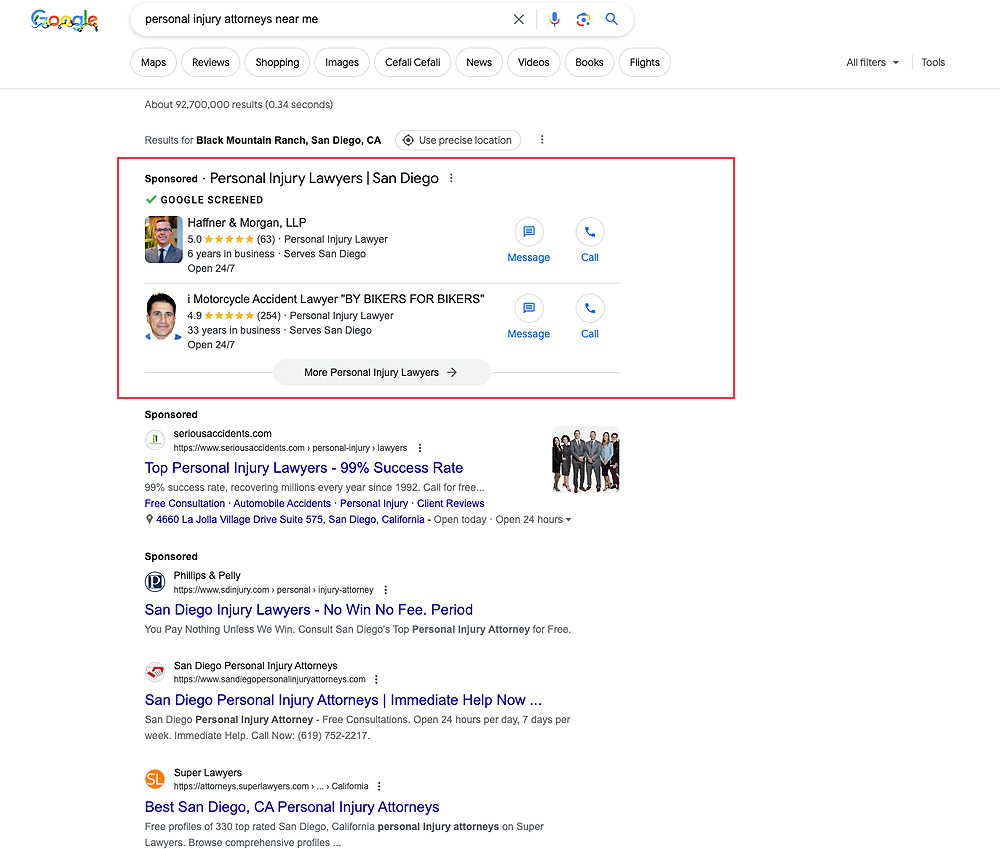Click the Automobile Accidents sitelink
The height and width of the screenshot is (849, 1000).
pyautogui.click(x=282, y=504)
